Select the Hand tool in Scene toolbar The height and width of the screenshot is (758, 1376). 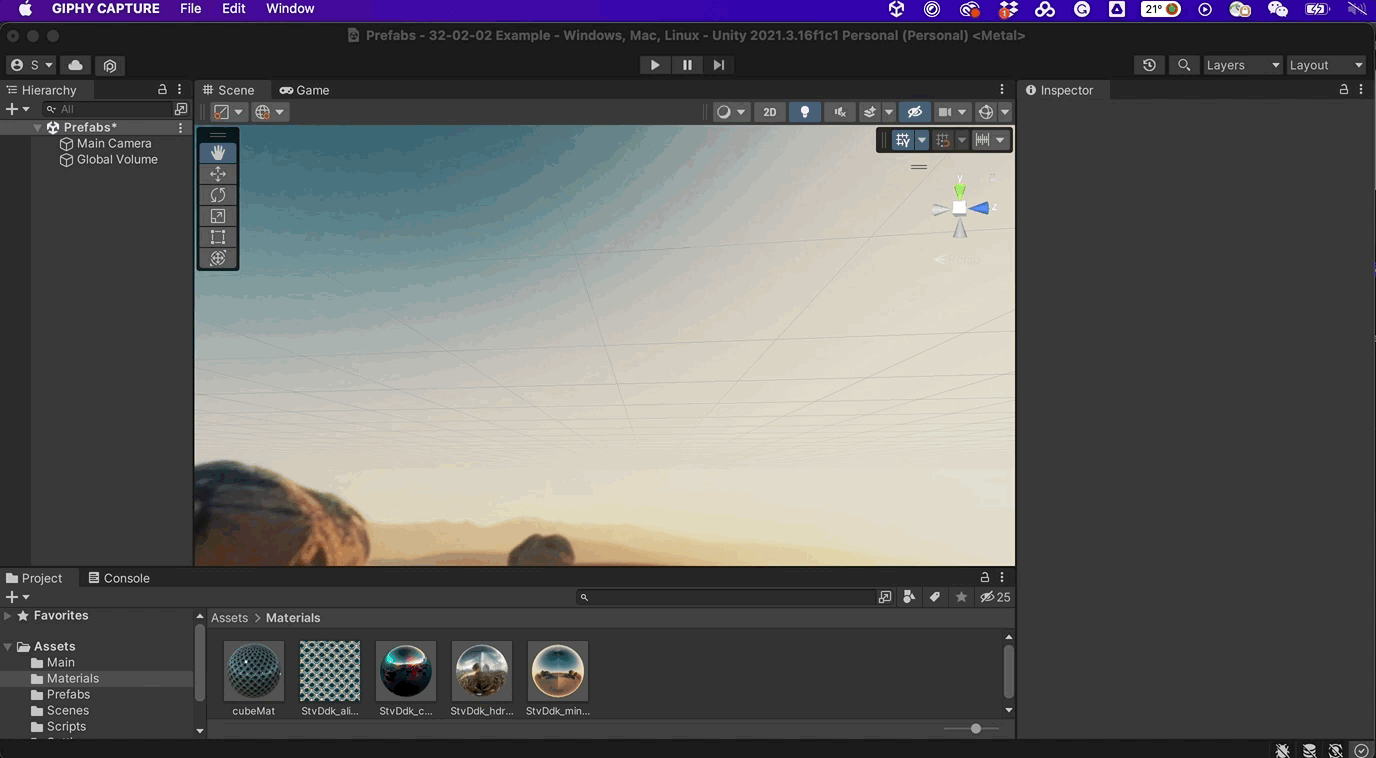coord(218,153)
